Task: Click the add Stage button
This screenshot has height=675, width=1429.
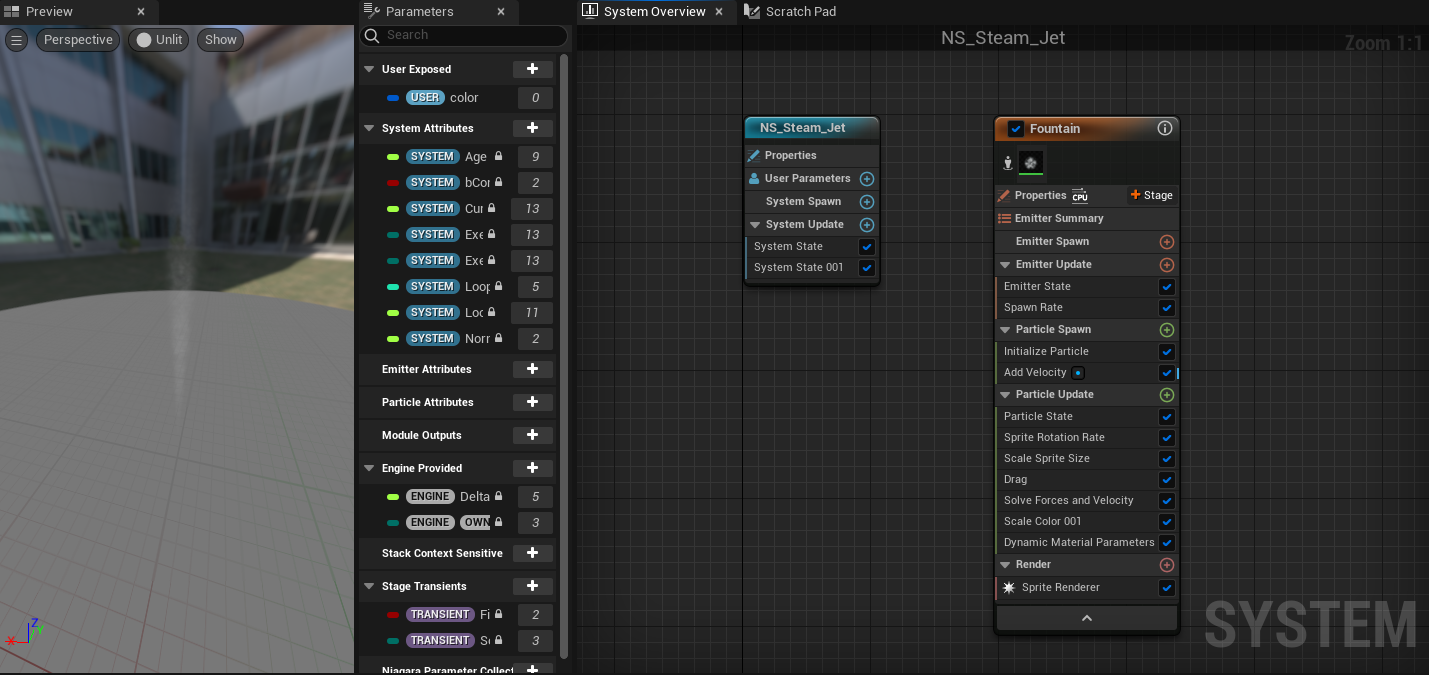Action: (x=1152, y=196)
